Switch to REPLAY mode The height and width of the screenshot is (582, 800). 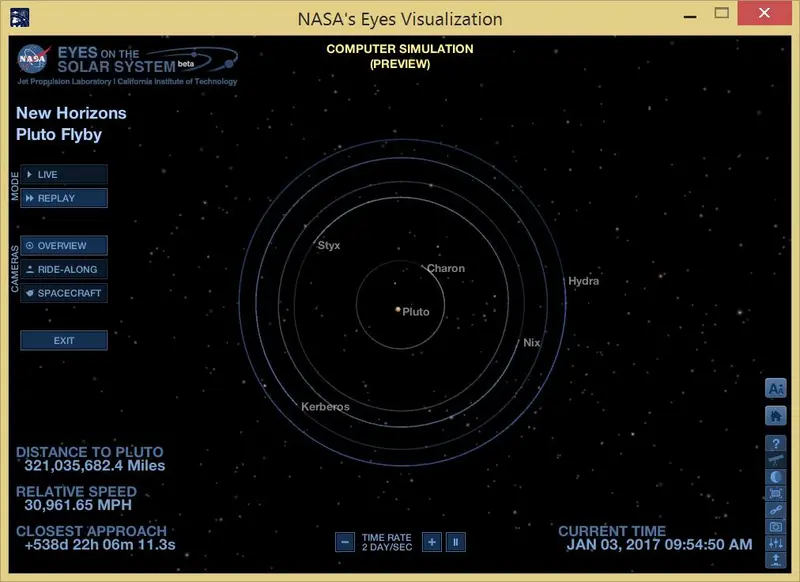[64, 198]
